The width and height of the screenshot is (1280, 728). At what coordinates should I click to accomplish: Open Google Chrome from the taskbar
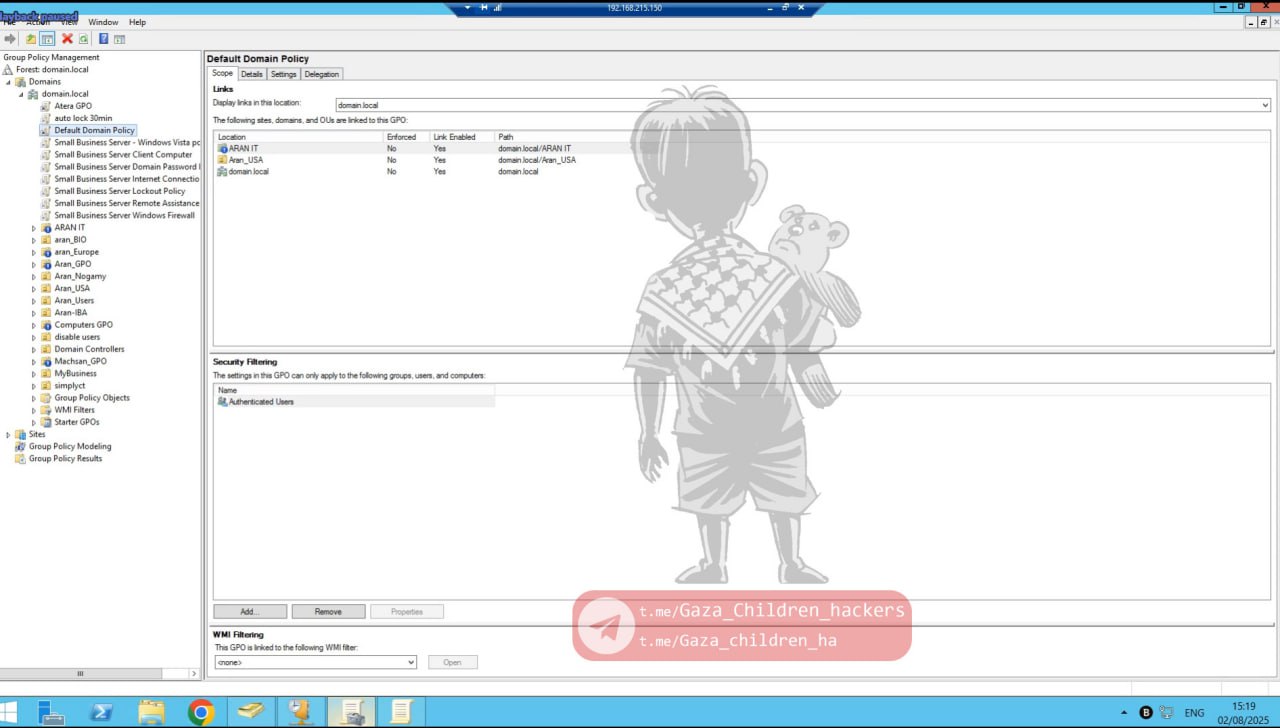[x=201, y=712]
